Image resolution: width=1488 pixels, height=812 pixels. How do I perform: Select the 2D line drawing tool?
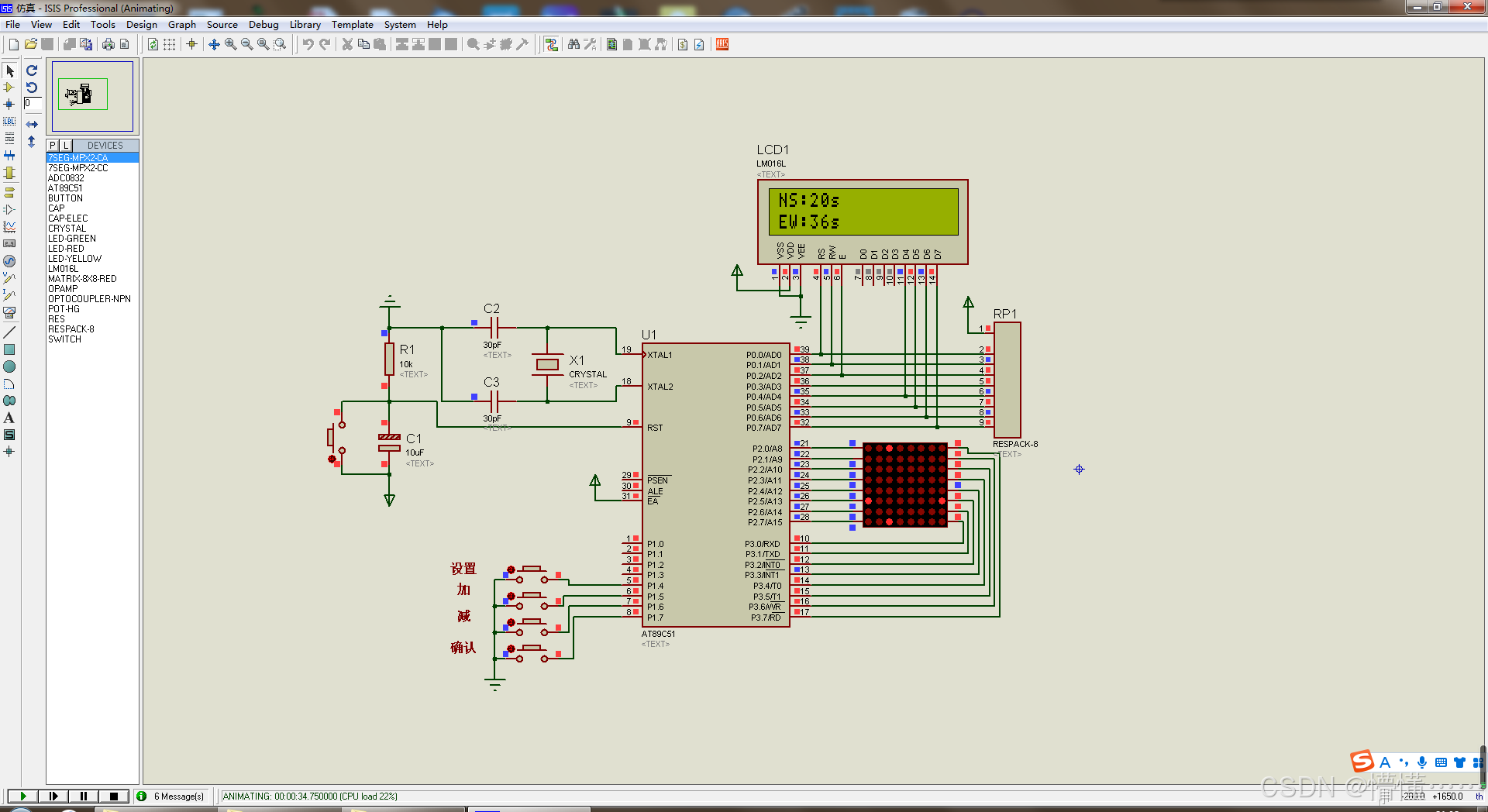[9, 332]
